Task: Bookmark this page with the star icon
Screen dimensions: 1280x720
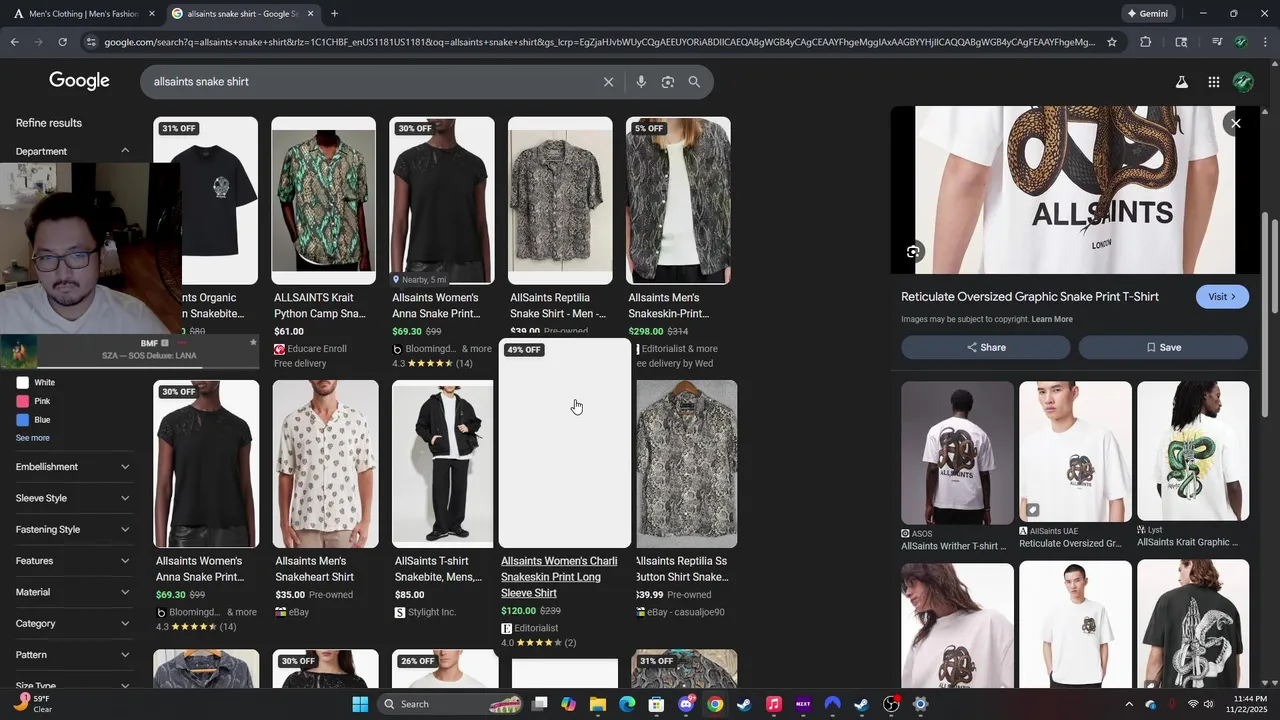Action: tap(1111, 42)
